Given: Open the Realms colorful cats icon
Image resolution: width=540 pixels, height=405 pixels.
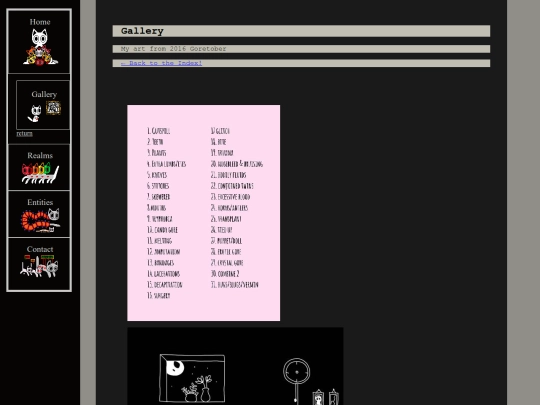Looking at the screenshot, I should [40, 173].
